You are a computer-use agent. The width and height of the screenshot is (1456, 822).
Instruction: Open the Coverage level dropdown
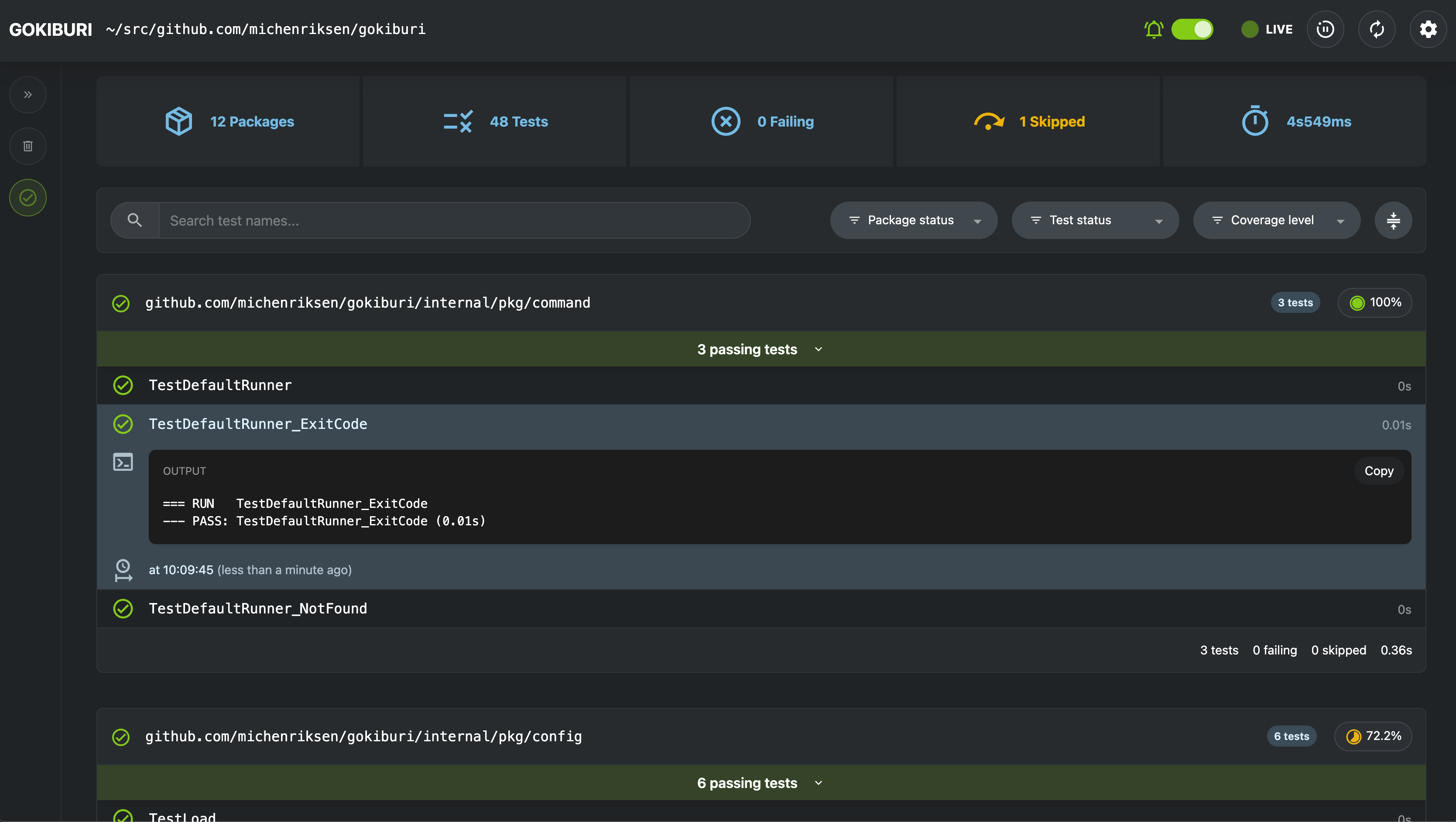click(1276, 220)
